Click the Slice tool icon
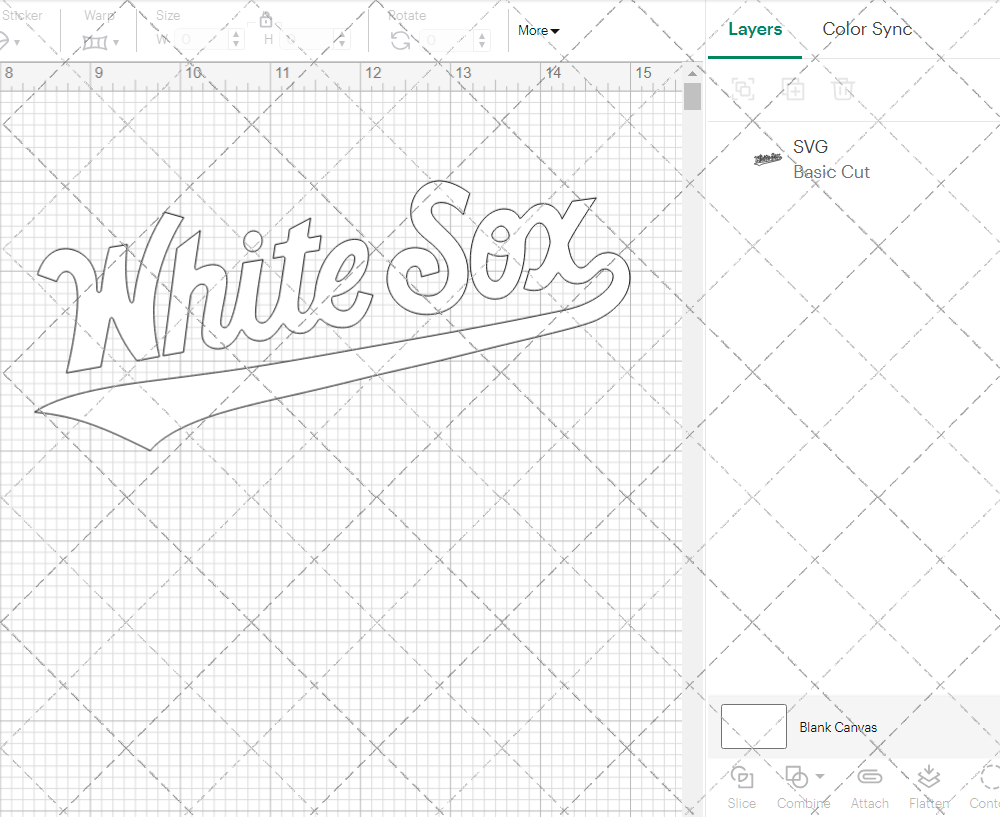Viewport: 1000px width, 817px height. click(742, 777)
